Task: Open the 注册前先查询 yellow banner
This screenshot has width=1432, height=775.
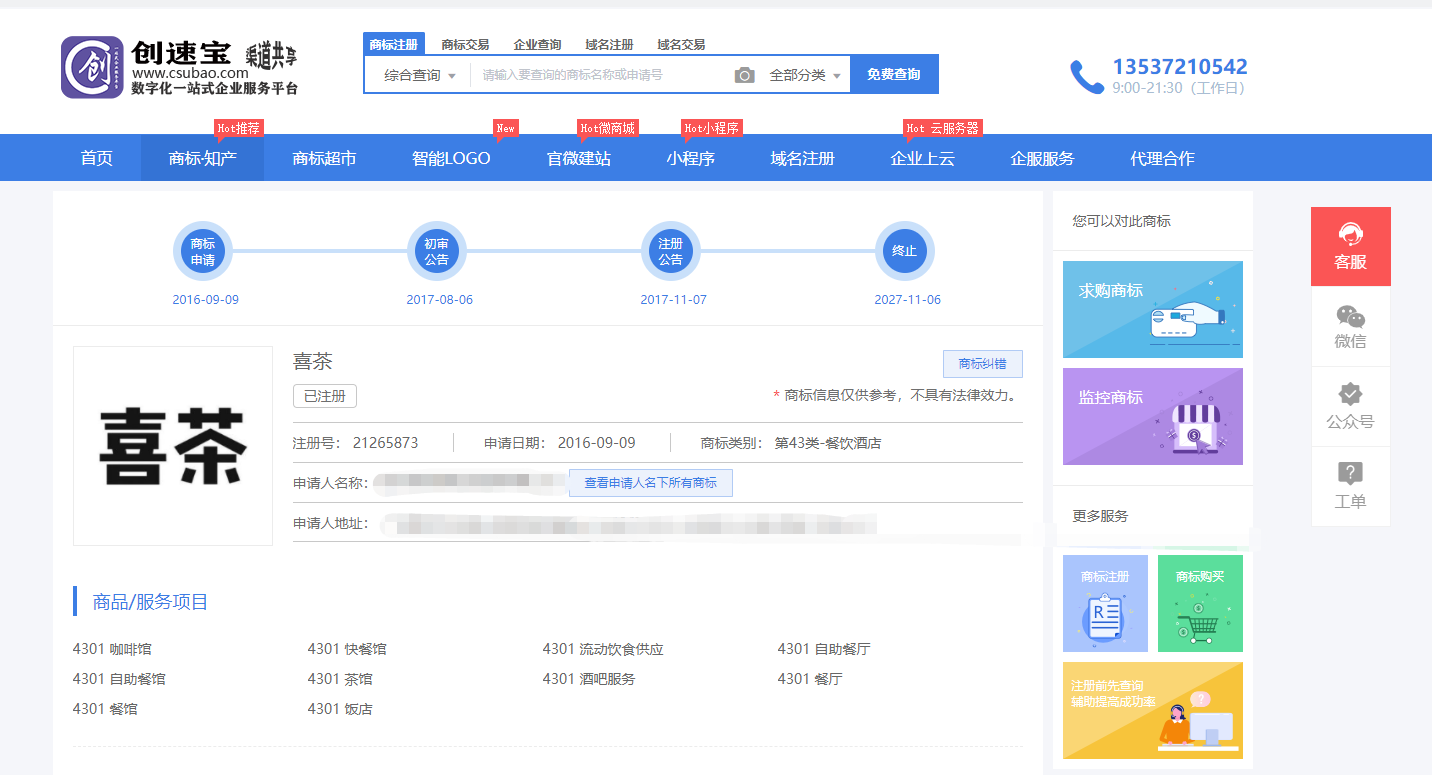Action: pyautogui.click(x=1153, y=710)
